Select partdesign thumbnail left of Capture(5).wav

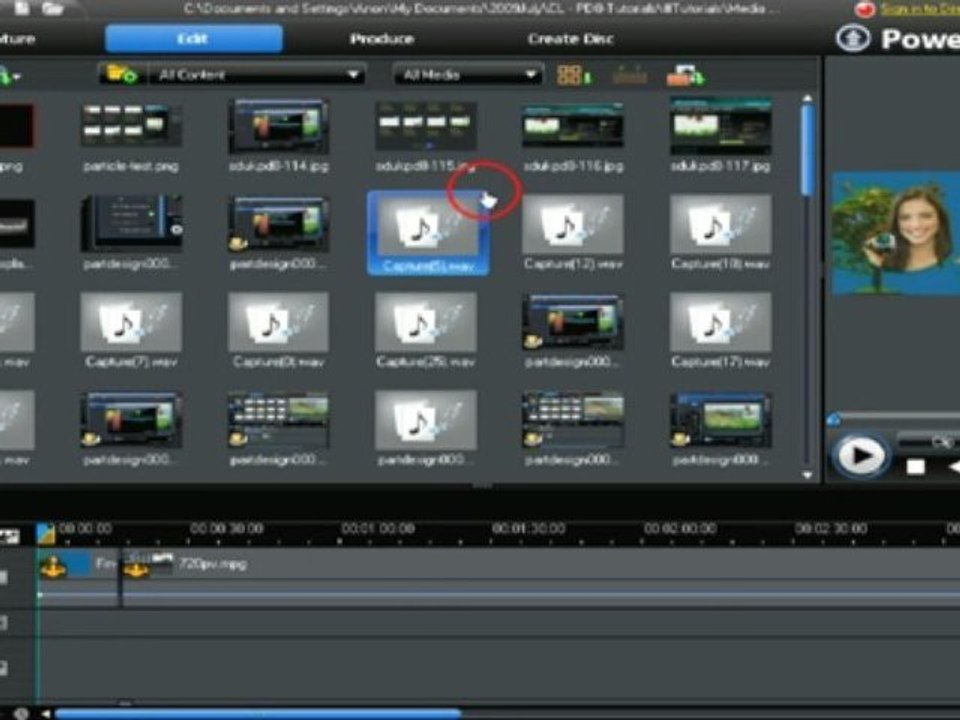click(279, 224)
